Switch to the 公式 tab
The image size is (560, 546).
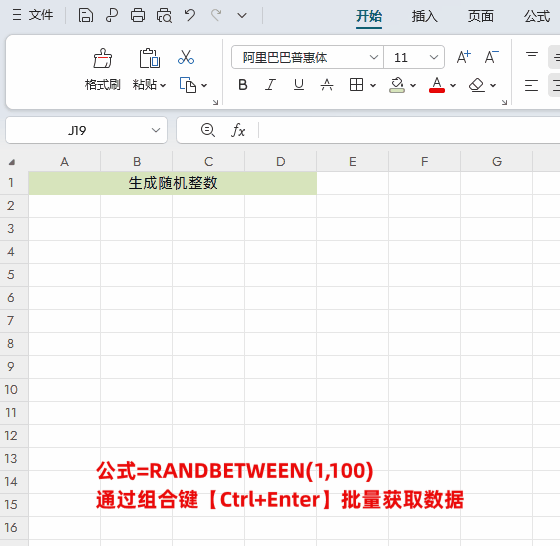(537, 16)
